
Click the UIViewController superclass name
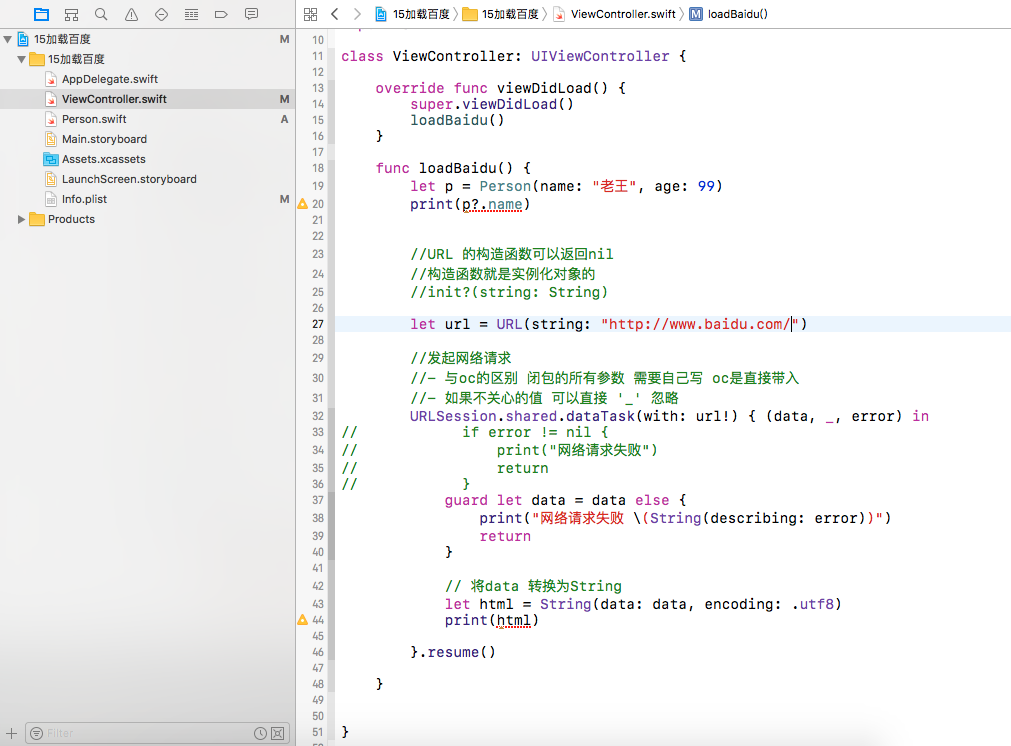pyautogui.click(x=600, y=56)
